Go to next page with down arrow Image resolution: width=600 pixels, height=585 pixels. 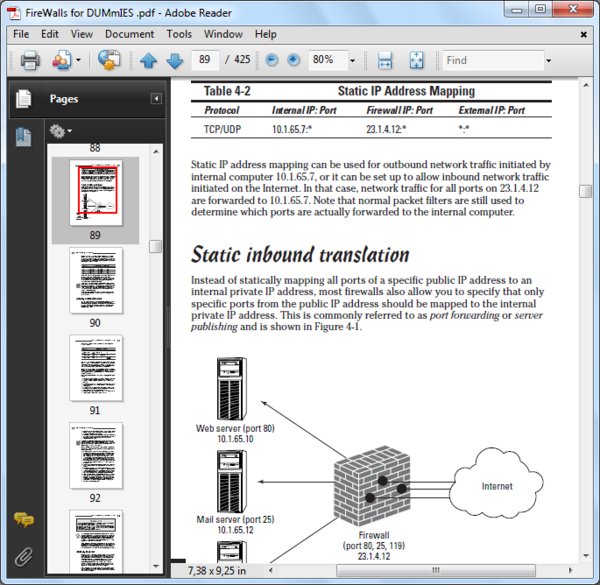pos(175,60)
